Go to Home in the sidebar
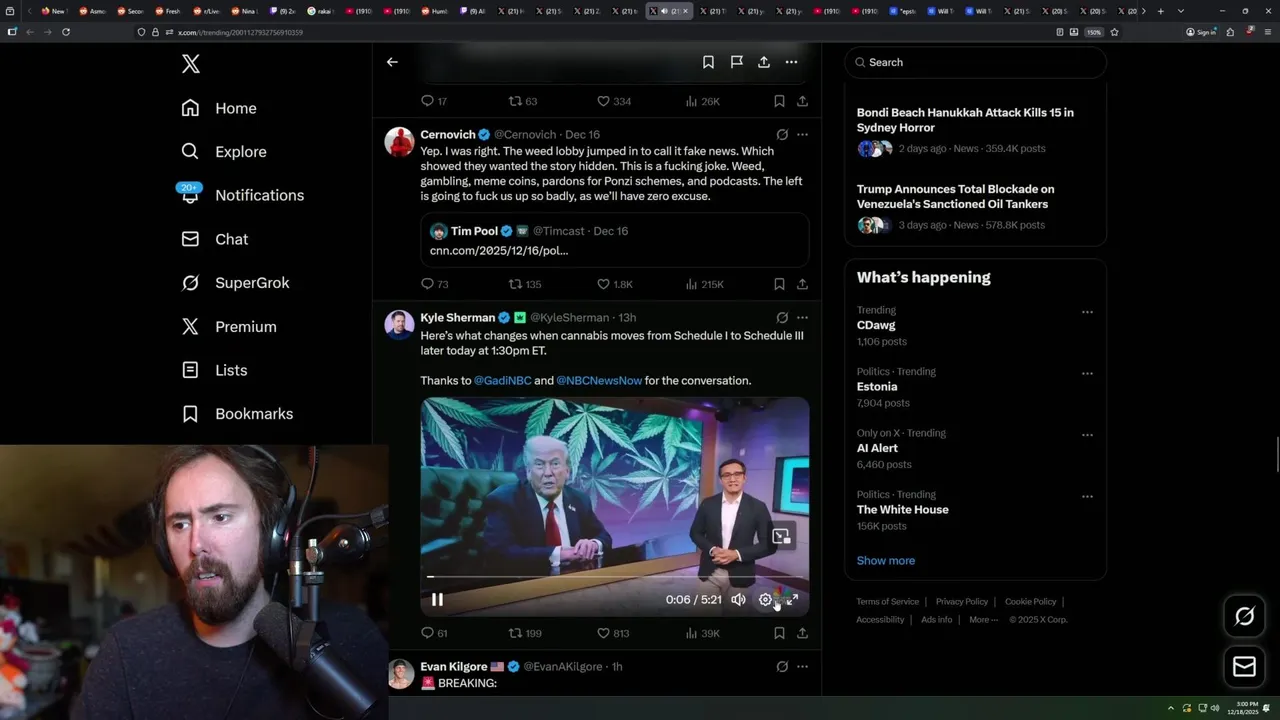 click(219, 108)
